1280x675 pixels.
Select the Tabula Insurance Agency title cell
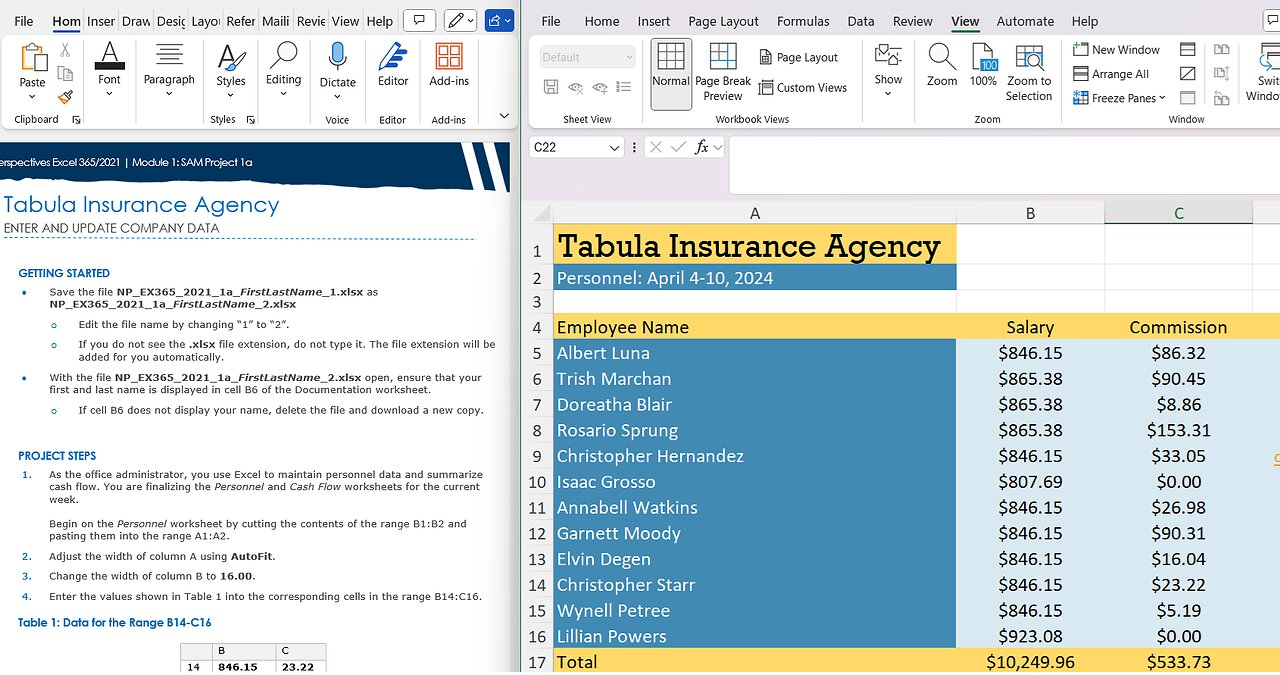(x=755, y=245)
